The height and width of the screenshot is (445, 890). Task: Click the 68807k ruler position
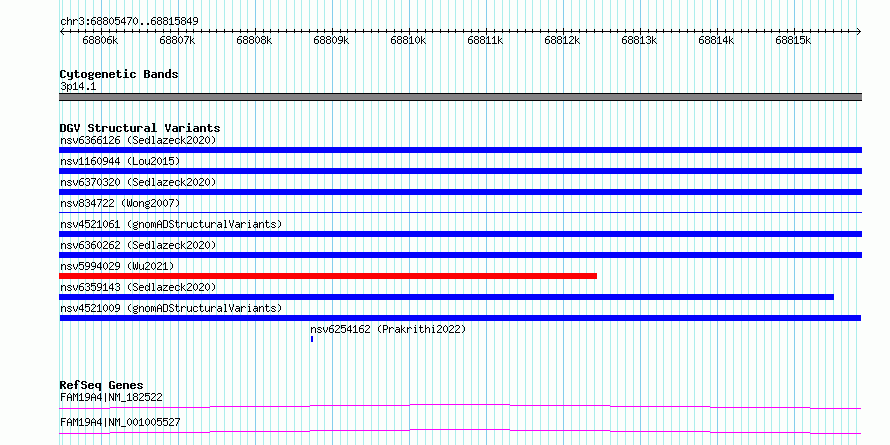tap(178, 41)
